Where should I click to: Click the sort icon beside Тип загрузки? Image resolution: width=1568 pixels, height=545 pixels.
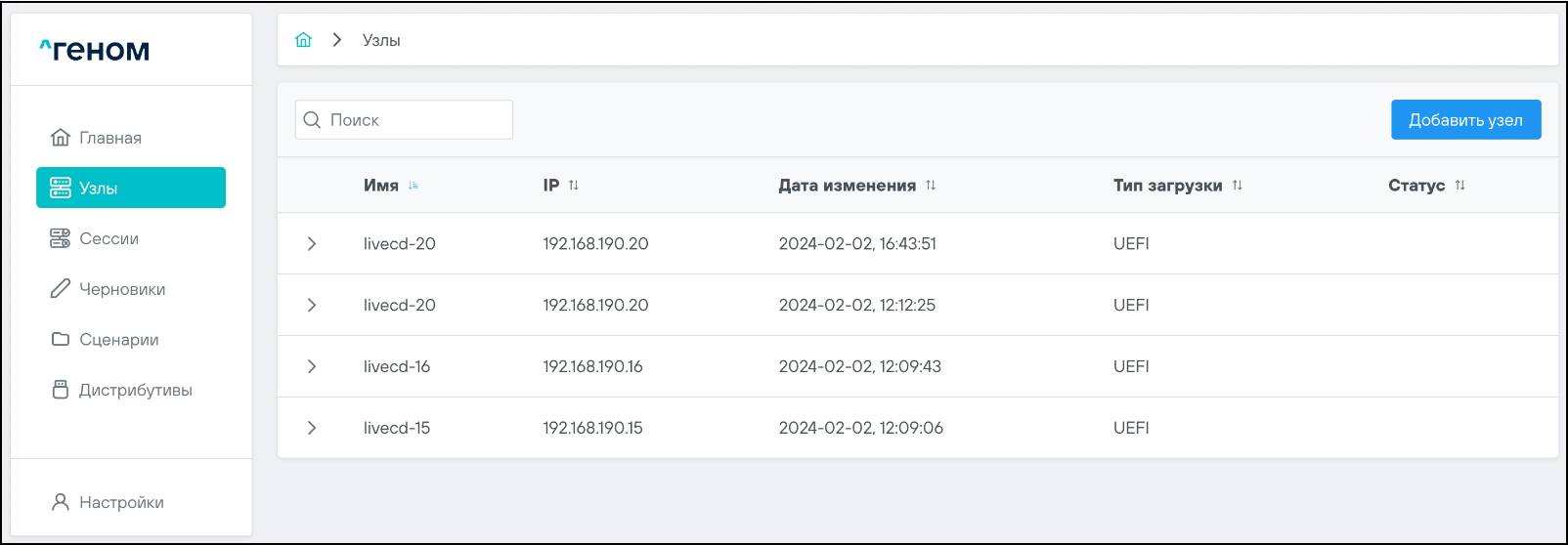click(1238, 186)
